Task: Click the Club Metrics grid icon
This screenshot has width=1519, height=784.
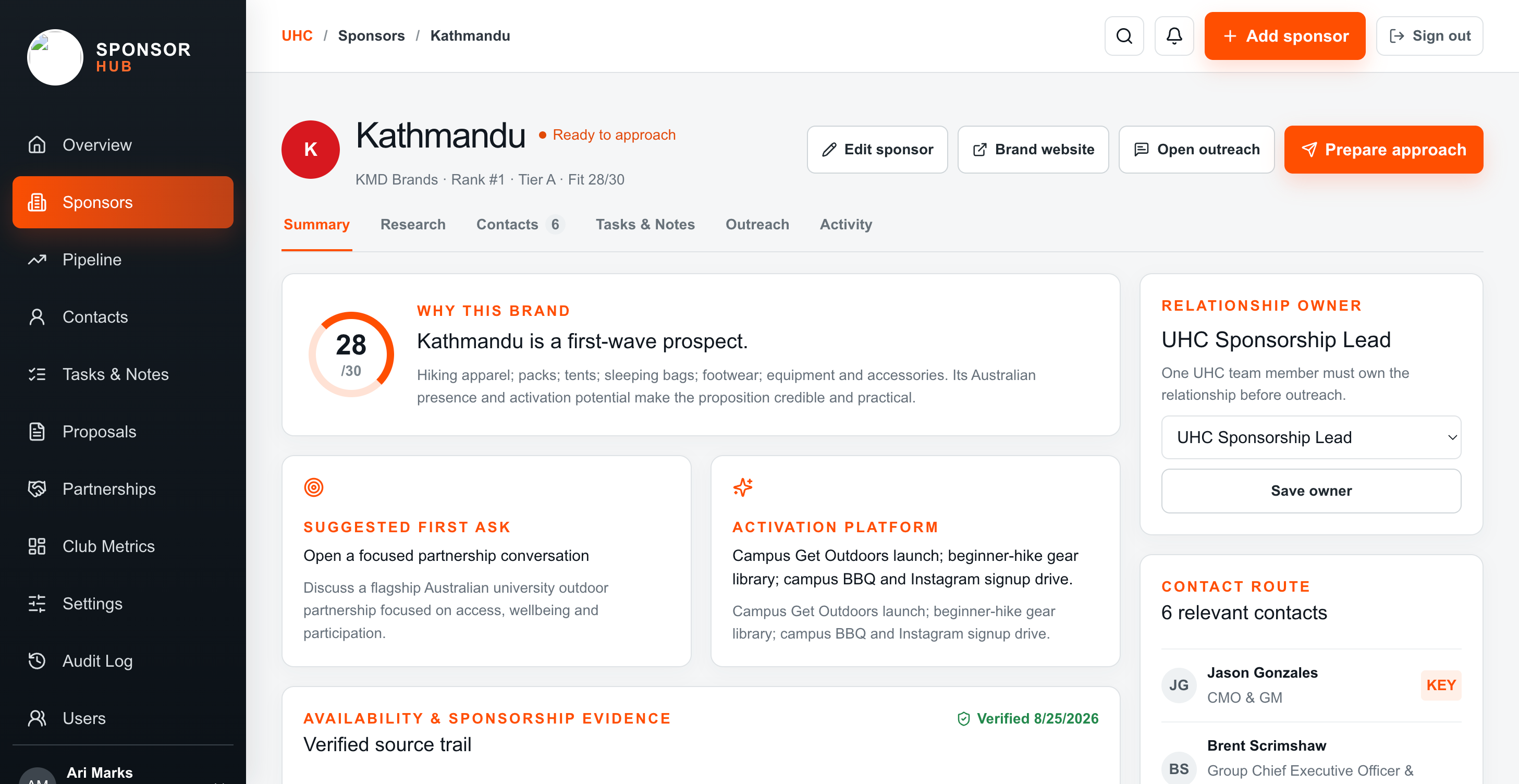Action: (x=37, y=546)
